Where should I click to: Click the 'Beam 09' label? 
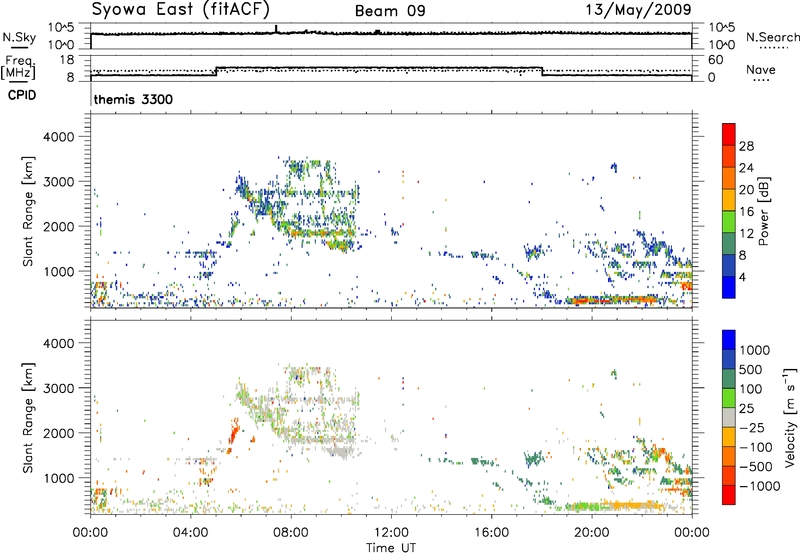point(390,11)
